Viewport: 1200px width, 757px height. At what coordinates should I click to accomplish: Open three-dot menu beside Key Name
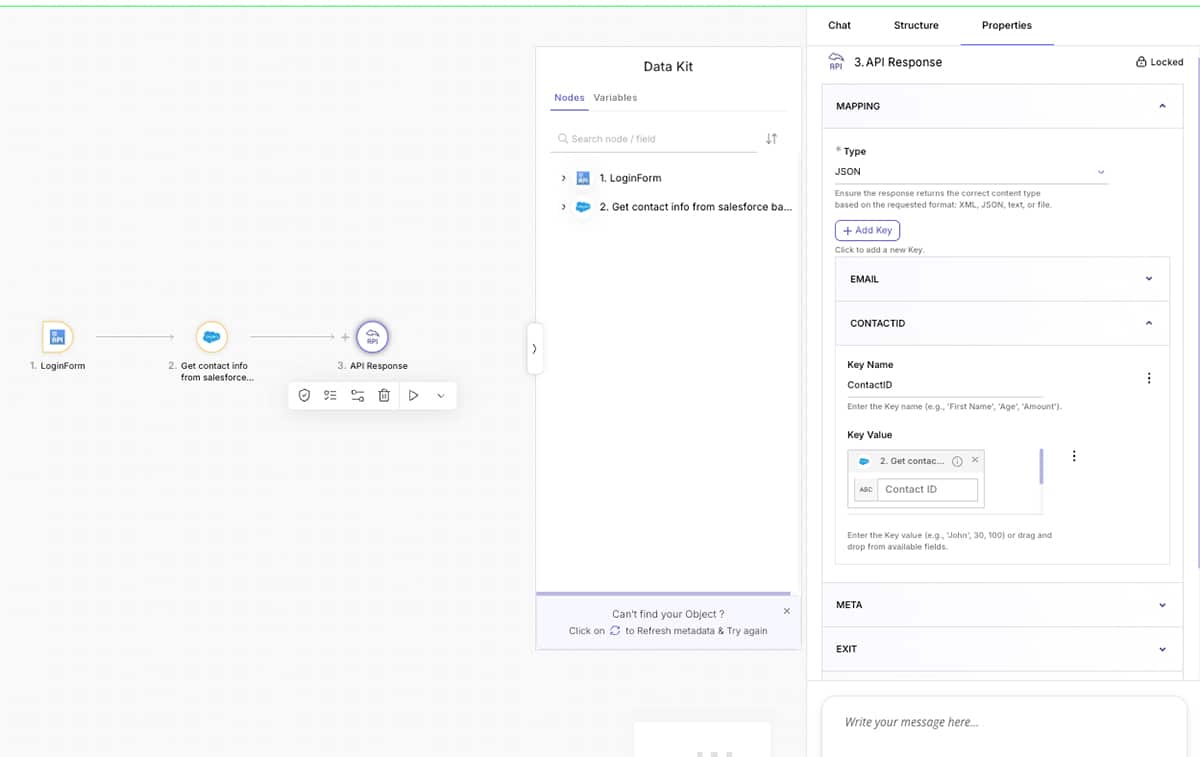coord(1149,378)
